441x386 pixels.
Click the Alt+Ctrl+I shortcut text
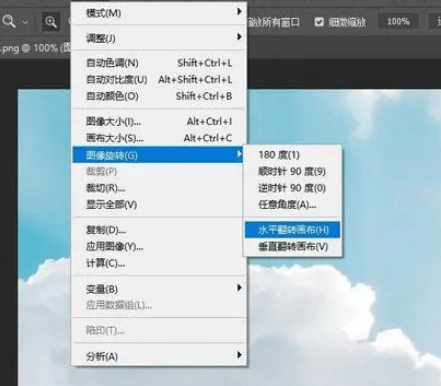209,121
